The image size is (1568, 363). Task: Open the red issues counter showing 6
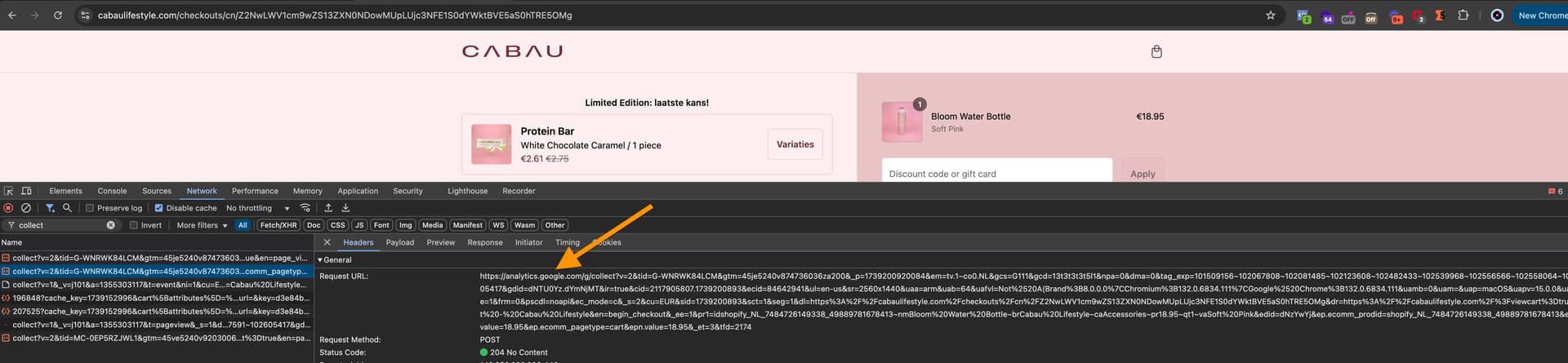tap(1555, 192)
